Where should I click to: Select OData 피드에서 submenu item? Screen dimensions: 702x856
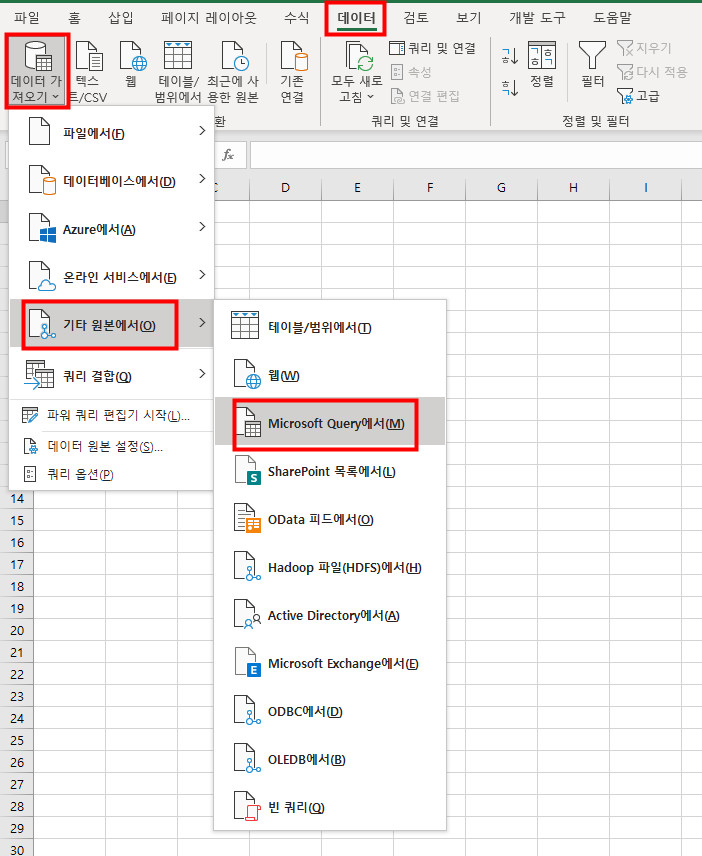tap(330, 518)
